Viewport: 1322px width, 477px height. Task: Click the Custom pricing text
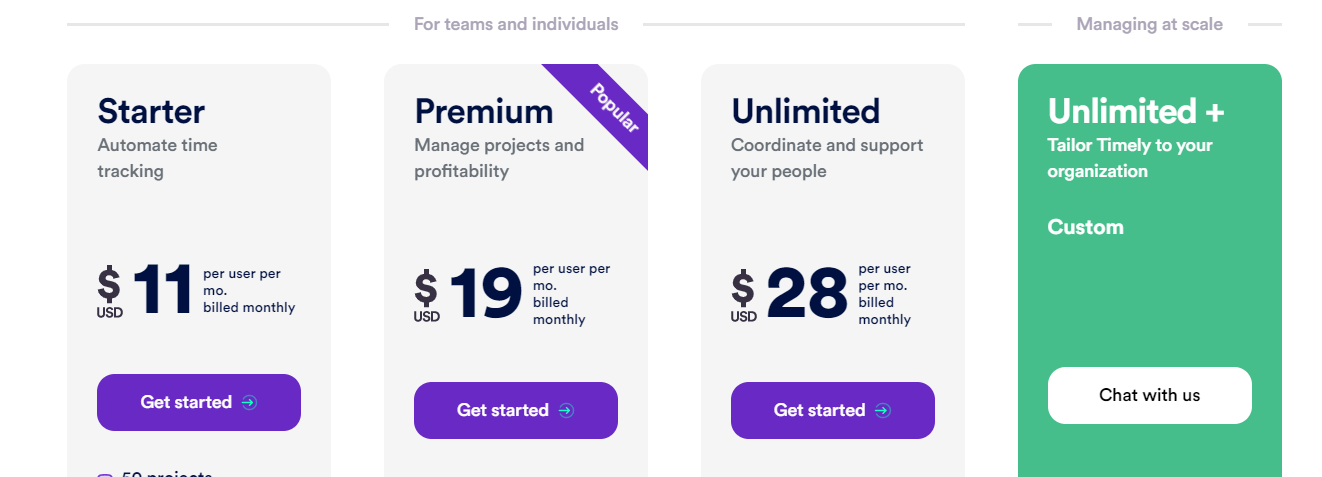pos(1085,227)
